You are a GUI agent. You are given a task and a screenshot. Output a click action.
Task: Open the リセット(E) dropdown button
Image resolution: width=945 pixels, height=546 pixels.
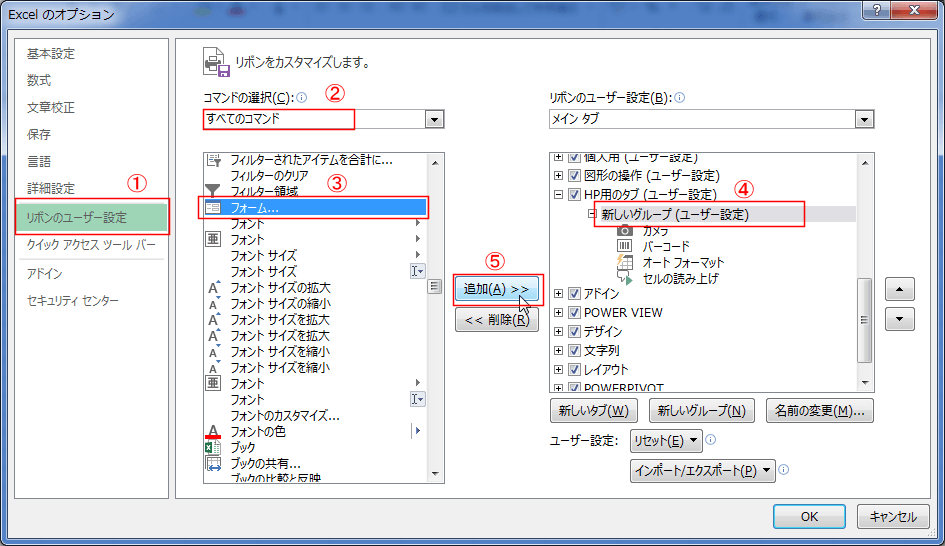(666, 441)
